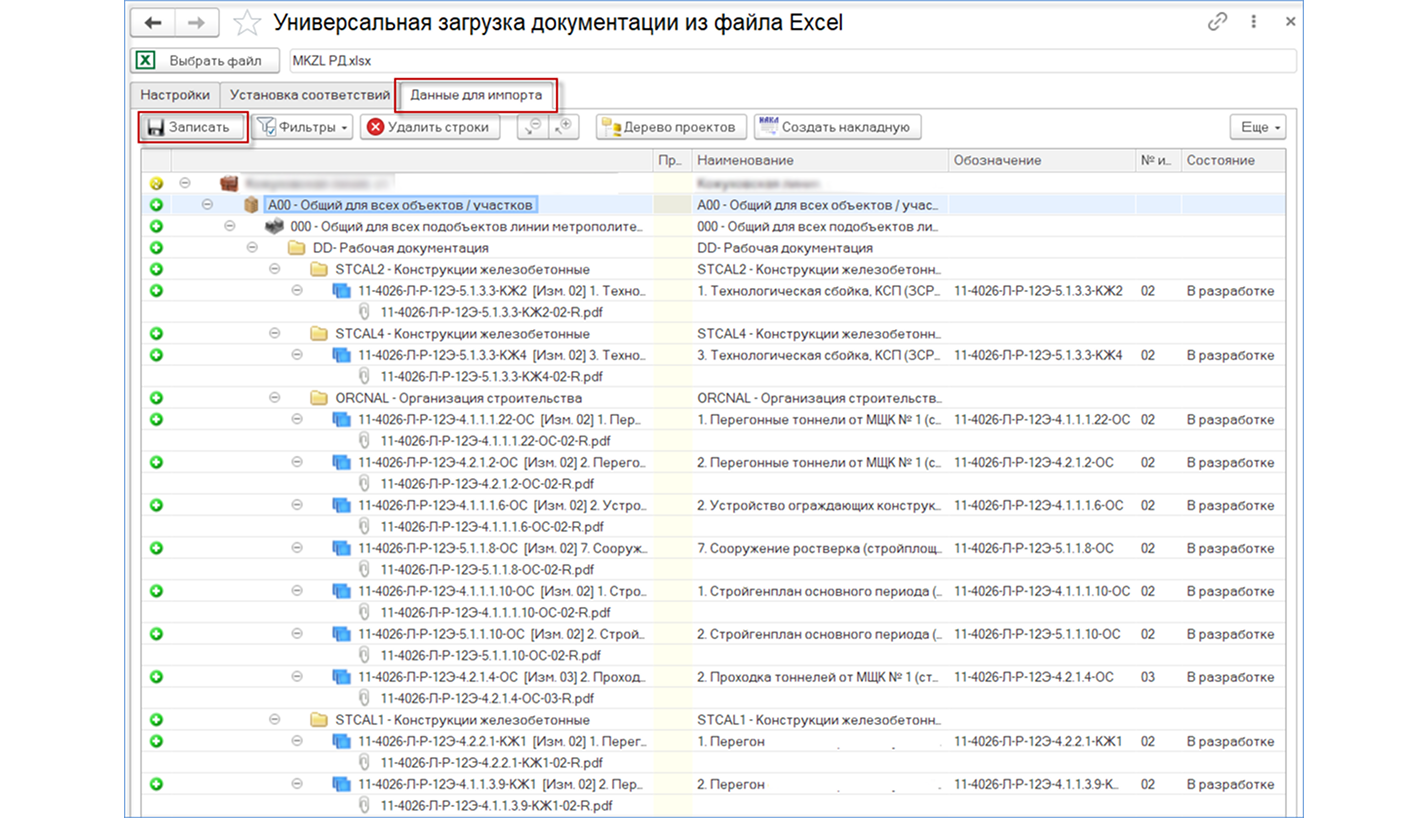
Task: Click green plus icon on ORCNAL row
Action: tap(156, 398)
